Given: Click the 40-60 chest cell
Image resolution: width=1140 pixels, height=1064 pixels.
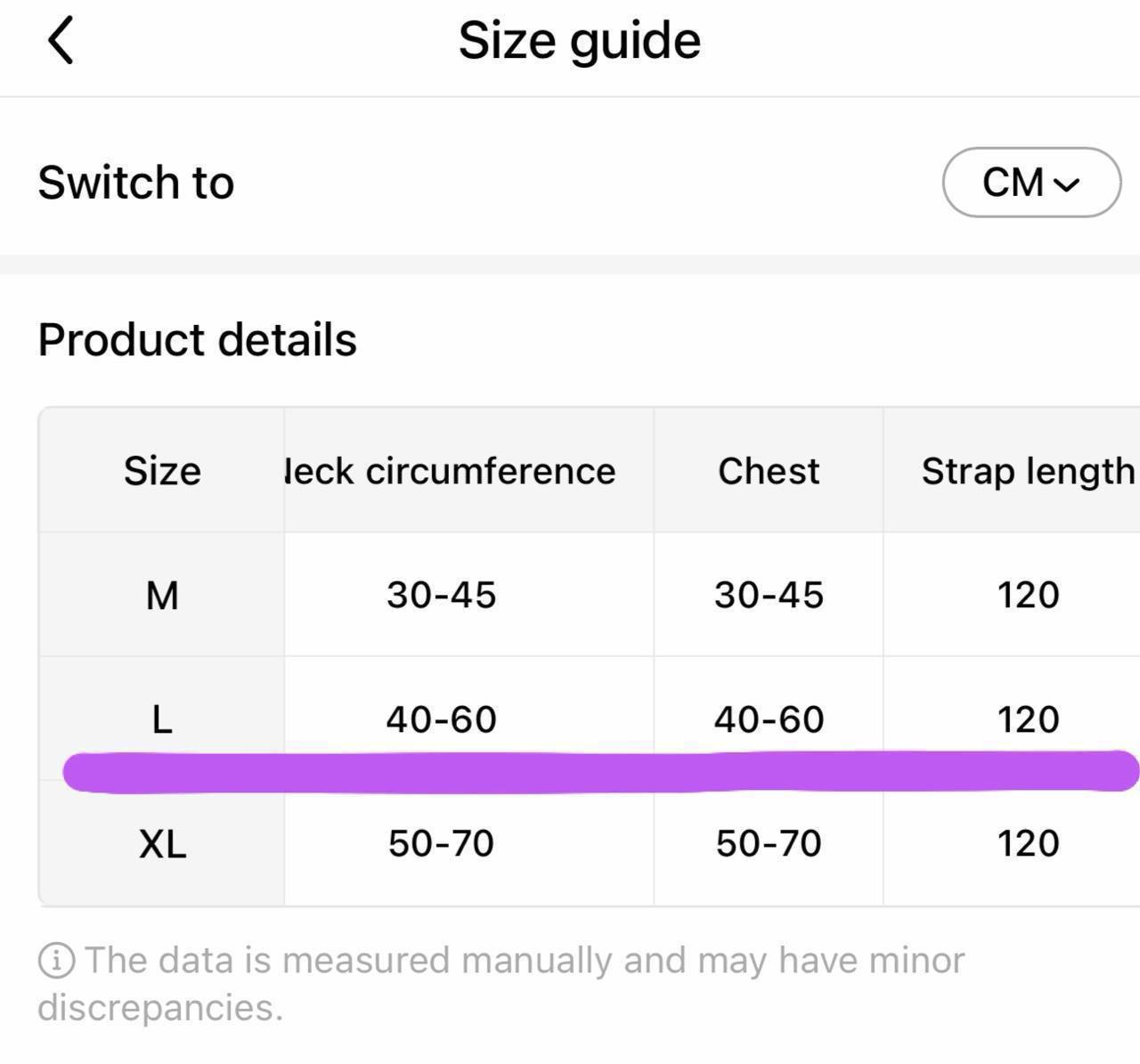Looking at the screenshot, I should 769,719.
